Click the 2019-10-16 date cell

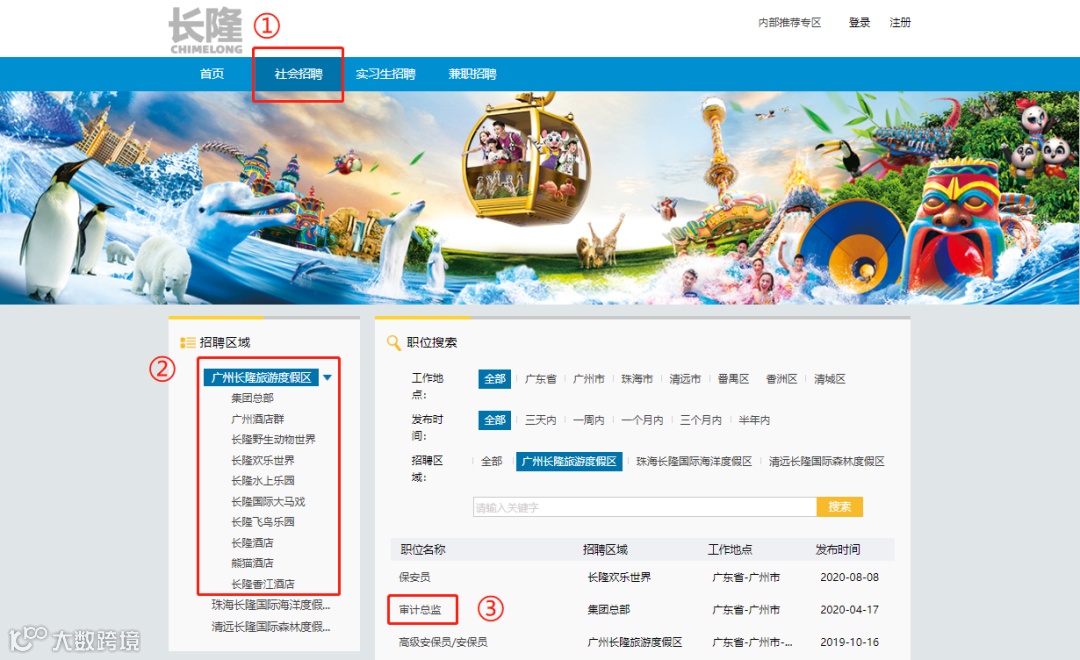click(x=849, y=642)
